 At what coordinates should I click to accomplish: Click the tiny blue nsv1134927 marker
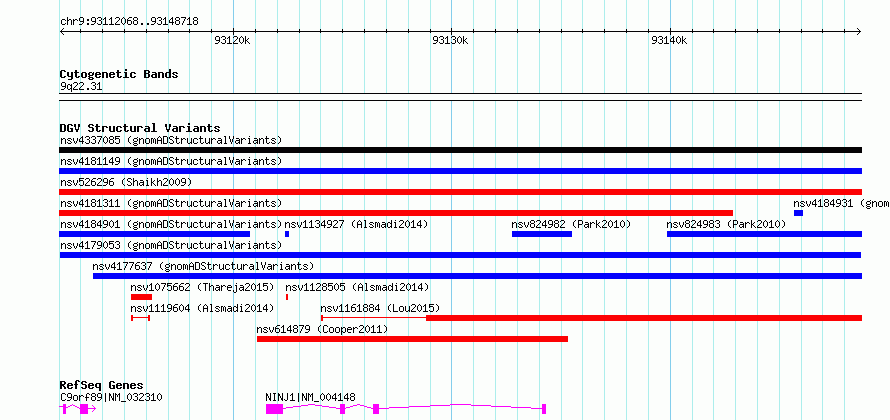click(x=287, y=234)
